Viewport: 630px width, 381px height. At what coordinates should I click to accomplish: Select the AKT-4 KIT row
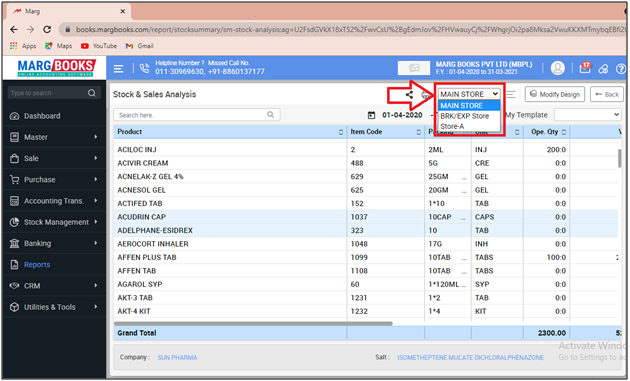tap(366, 311)
